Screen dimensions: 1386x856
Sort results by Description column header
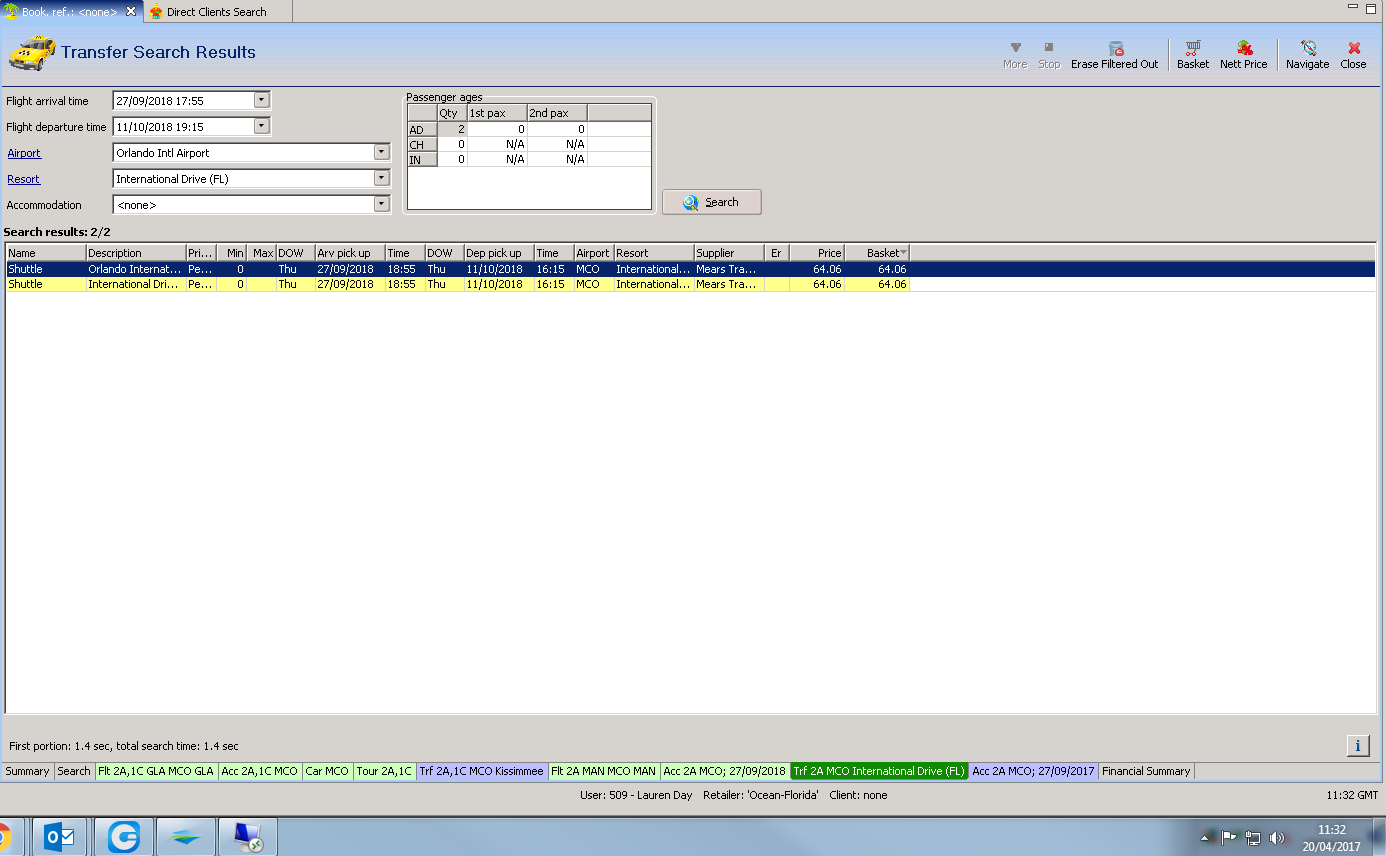[x=136, y=253]
